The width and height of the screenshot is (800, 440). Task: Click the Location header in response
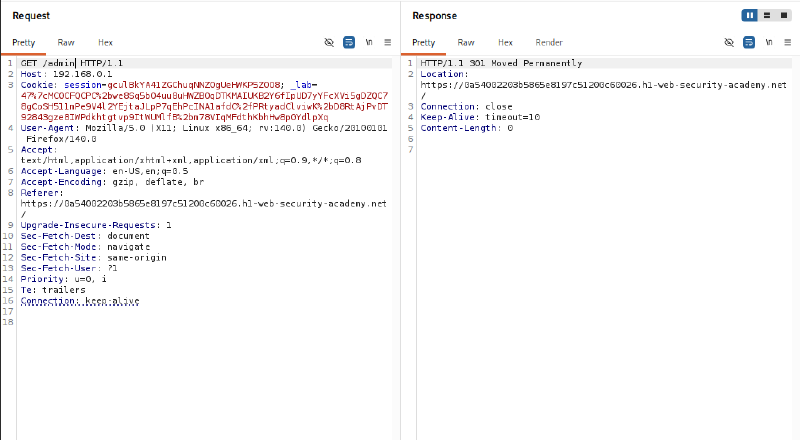pos(444,74)
